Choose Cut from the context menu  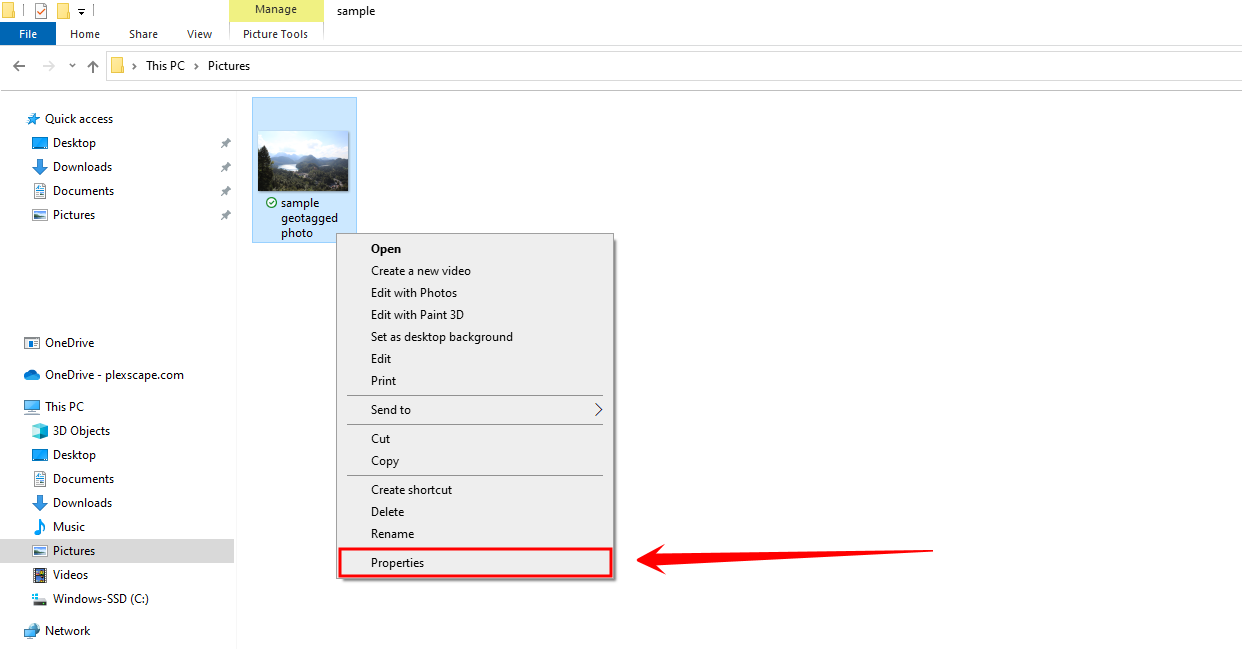pos(475,439)
